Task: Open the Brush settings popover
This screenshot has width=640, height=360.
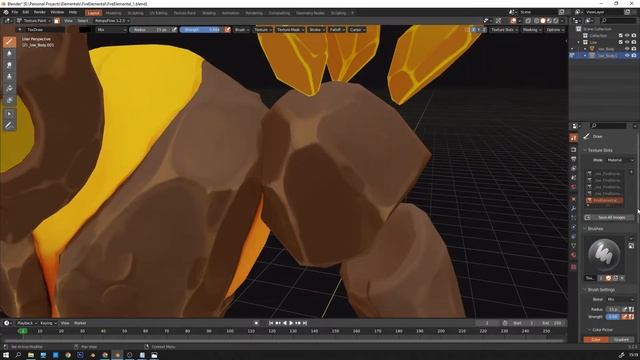Action: 242,30
